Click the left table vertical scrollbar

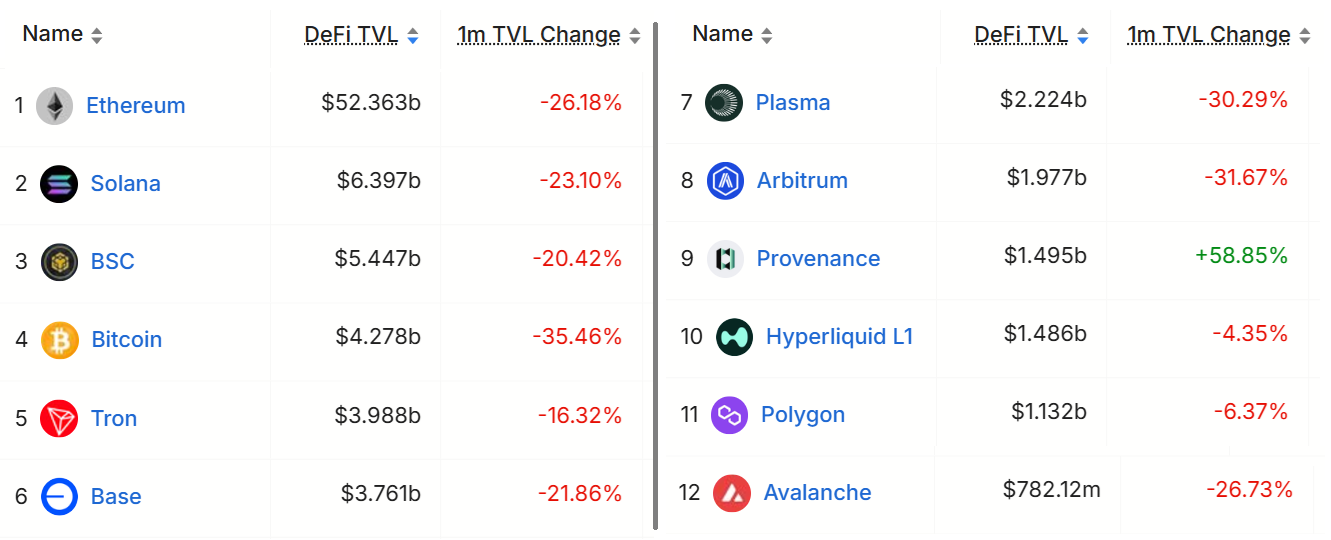(656, 270)
